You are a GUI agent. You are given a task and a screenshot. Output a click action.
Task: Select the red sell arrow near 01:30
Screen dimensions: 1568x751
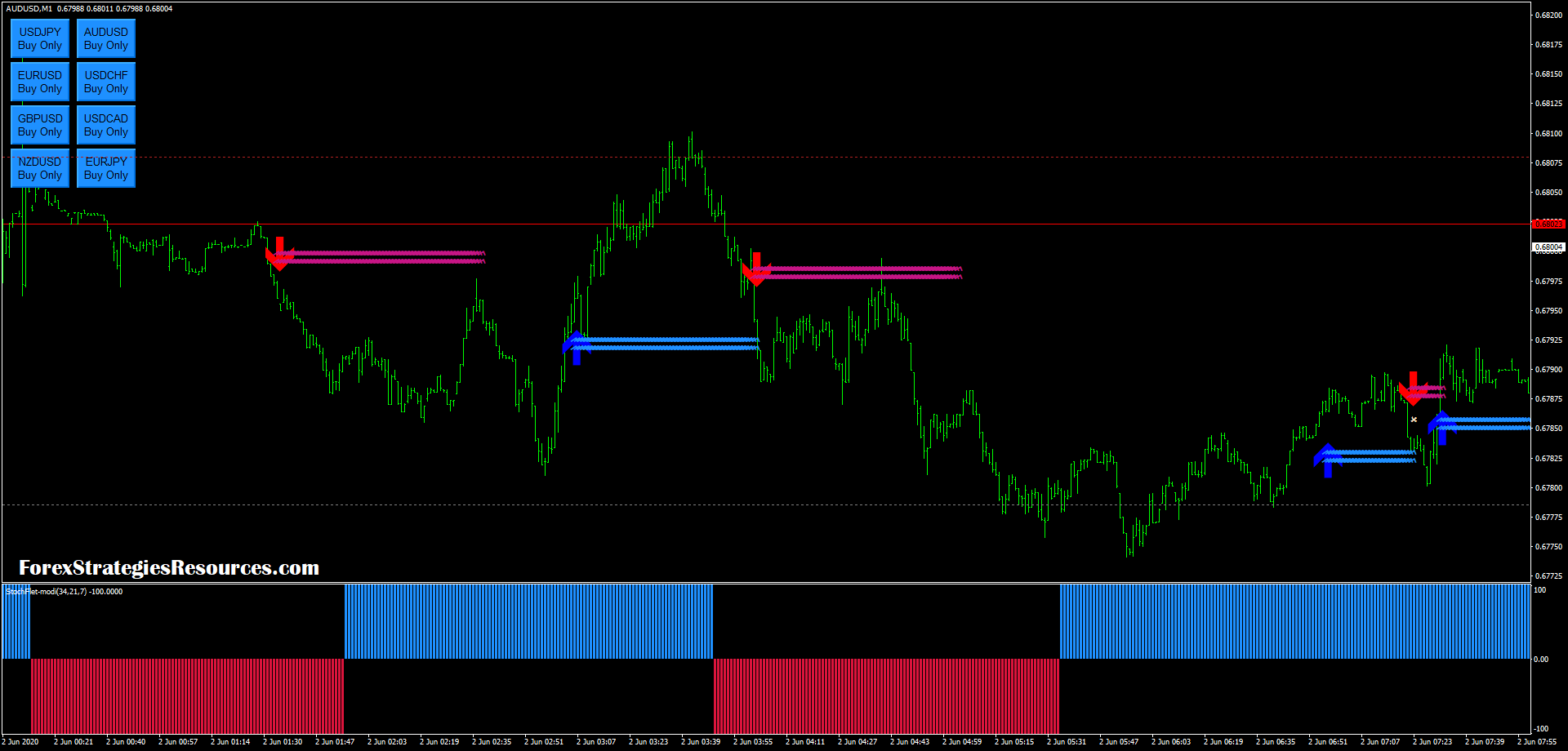(x=281, y=253)
